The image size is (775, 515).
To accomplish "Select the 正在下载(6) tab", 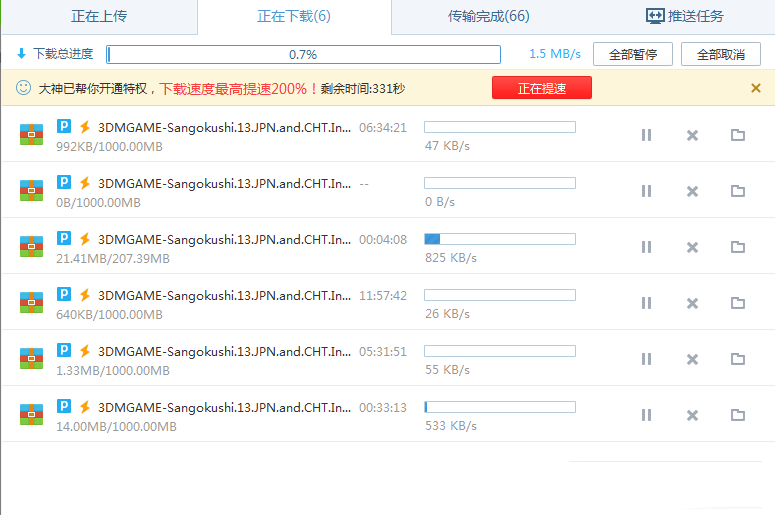I will [294, 16].
